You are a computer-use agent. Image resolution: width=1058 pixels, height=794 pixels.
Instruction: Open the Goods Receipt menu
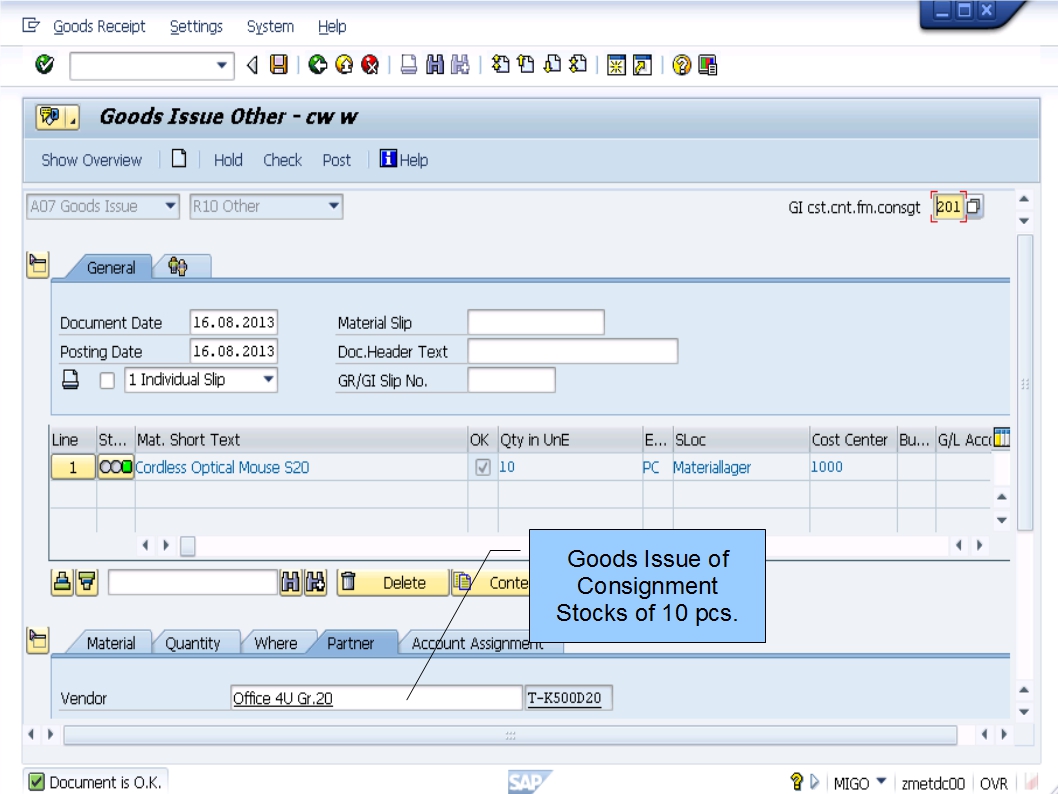pyautogui.click(x=99, y=26)
